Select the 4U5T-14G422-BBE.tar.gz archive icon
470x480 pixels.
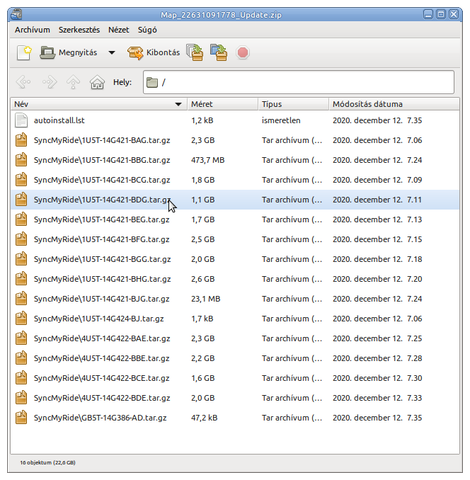pos(21,358)
